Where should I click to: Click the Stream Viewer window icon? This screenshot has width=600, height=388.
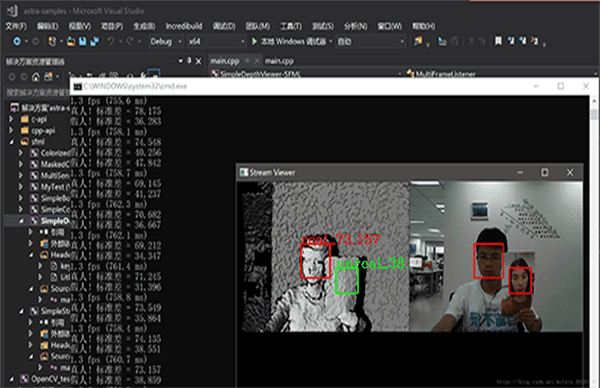coord(244,172)
